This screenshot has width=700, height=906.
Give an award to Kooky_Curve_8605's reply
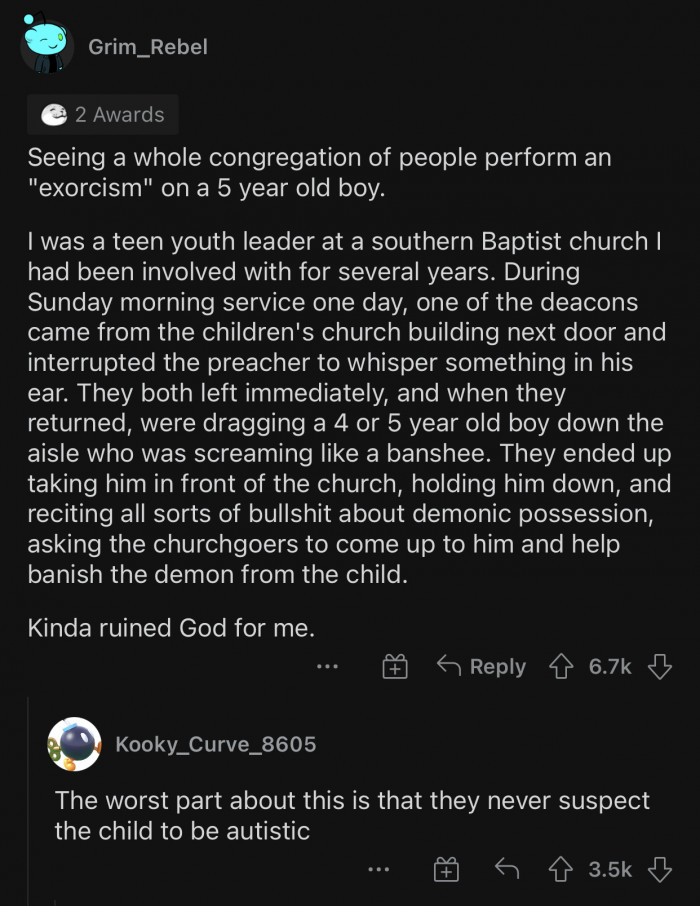click(x=446, y=870)
